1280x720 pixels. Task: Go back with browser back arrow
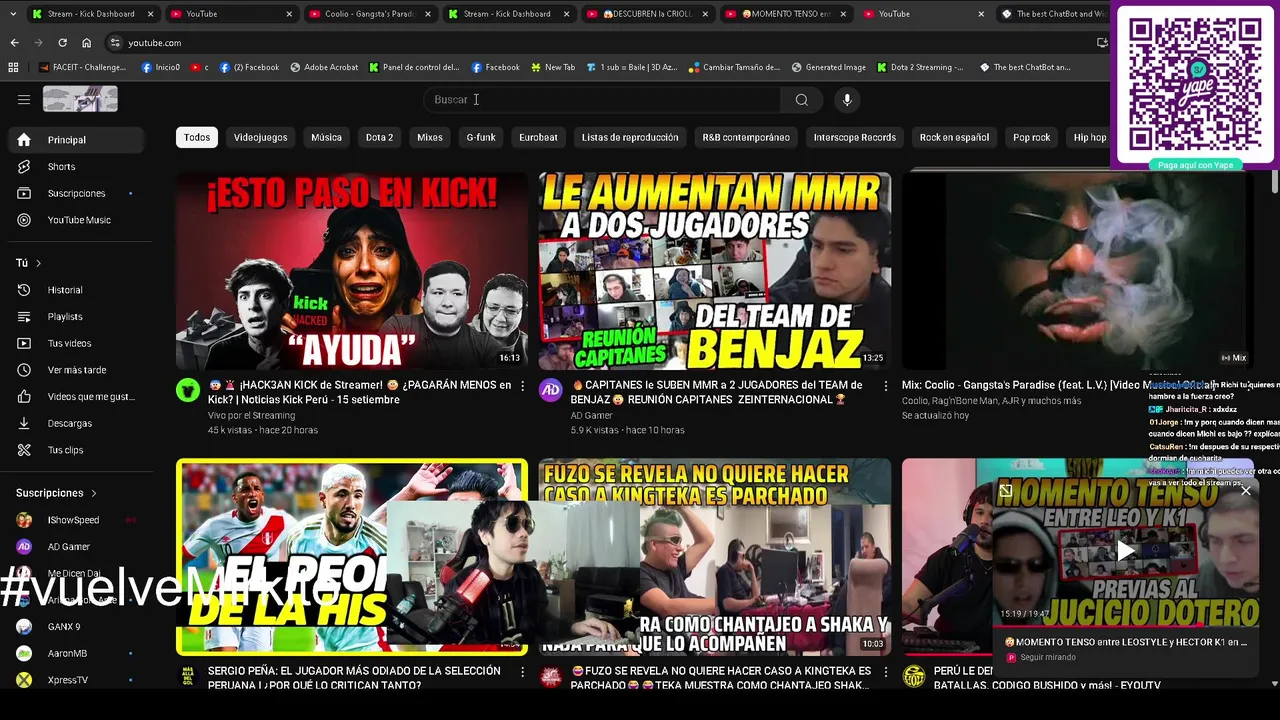[14, 43]
